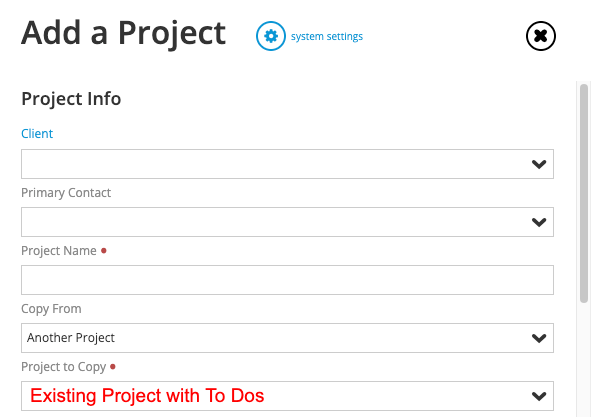Viewport: 591px width, 417px height.
Task: Click the blue system settings gear icon
Action: pos(271,36)
